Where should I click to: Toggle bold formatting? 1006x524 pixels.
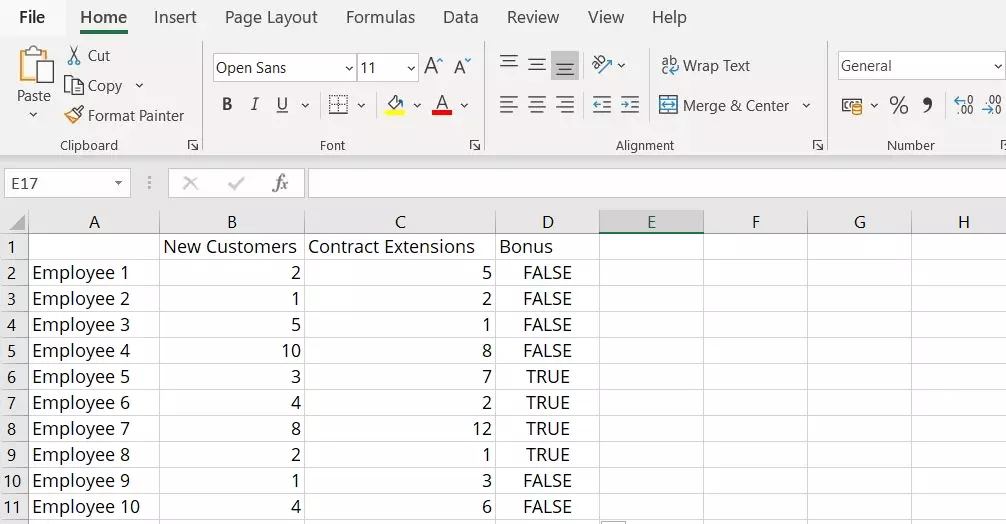226,104
